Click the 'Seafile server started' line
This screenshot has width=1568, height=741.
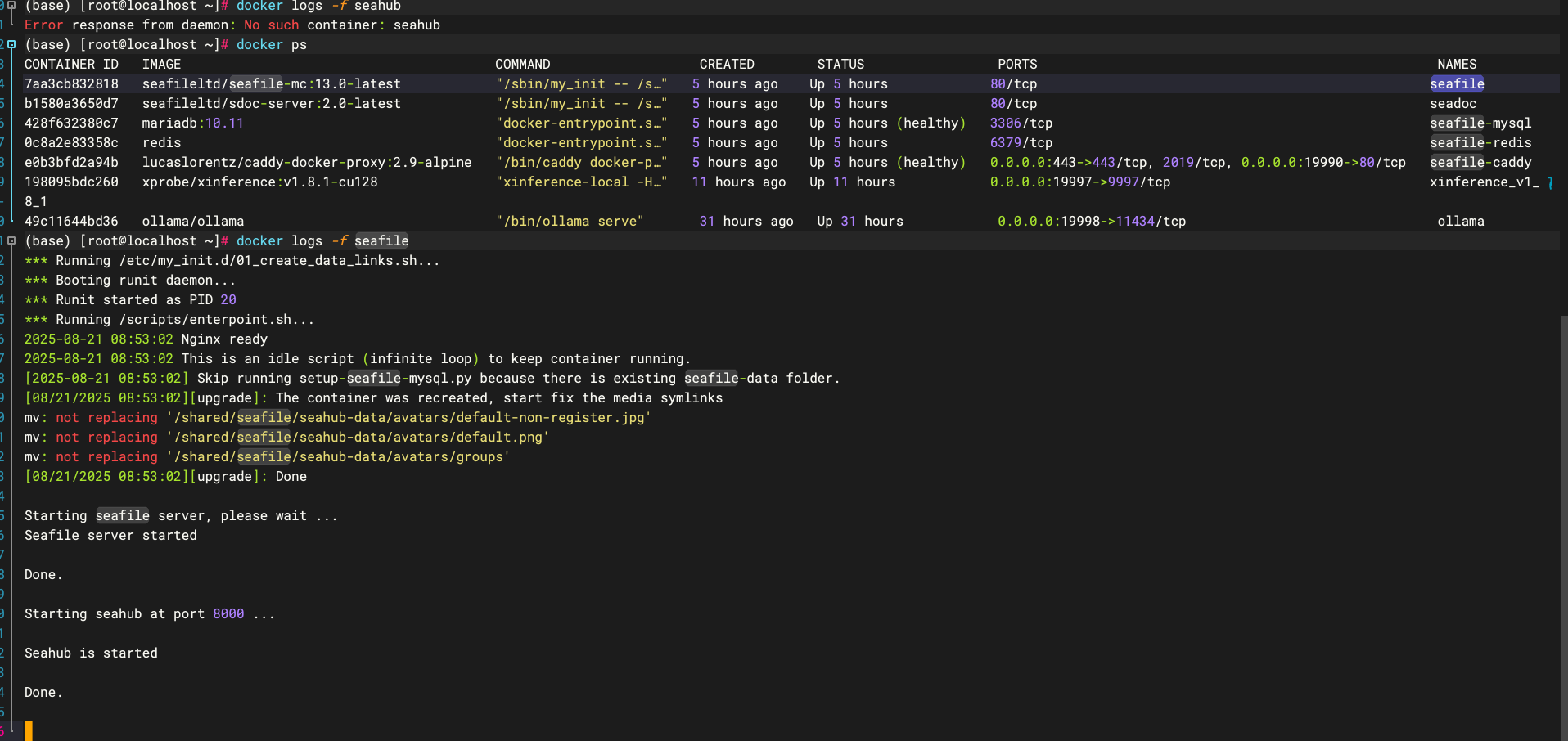coord(110,535)
